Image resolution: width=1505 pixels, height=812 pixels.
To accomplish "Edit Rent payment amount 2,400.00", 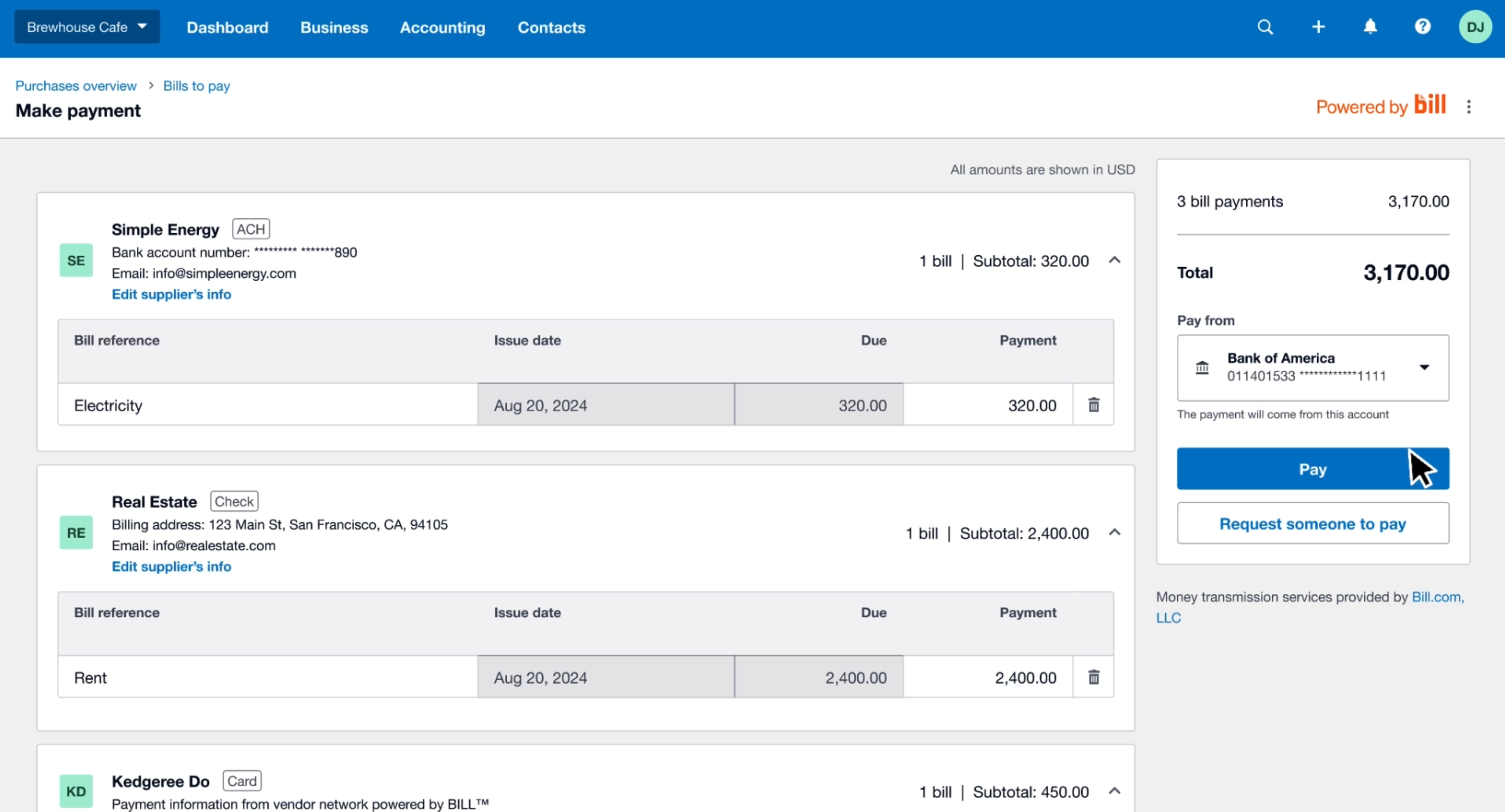I will pyautogui.click(x=987, y=677).
